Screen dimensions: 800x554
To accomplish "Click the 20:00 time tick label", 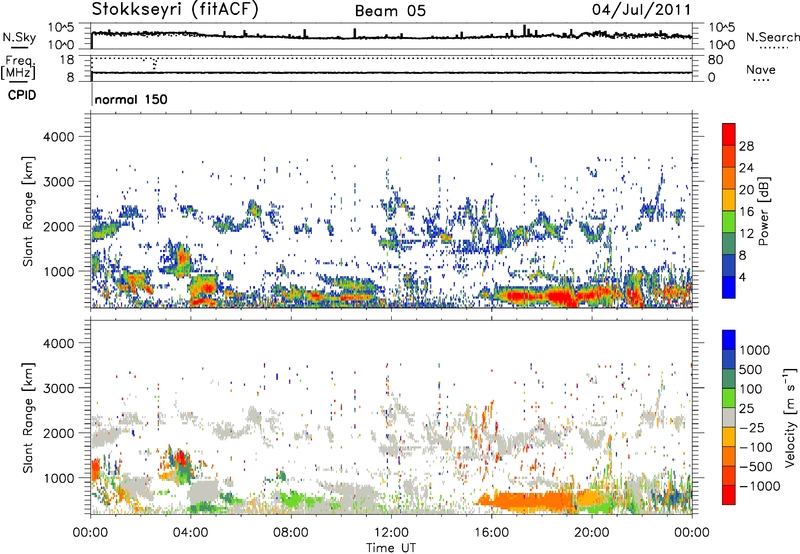I will 591,533.
